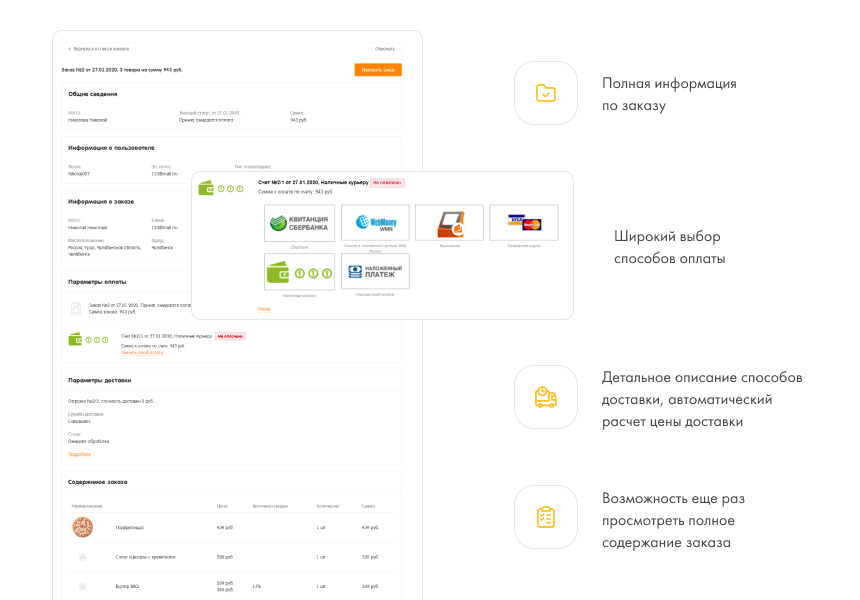
Task: Click the Назад link in the payment window
Action: pyautogui.click(x=265, y=308)
